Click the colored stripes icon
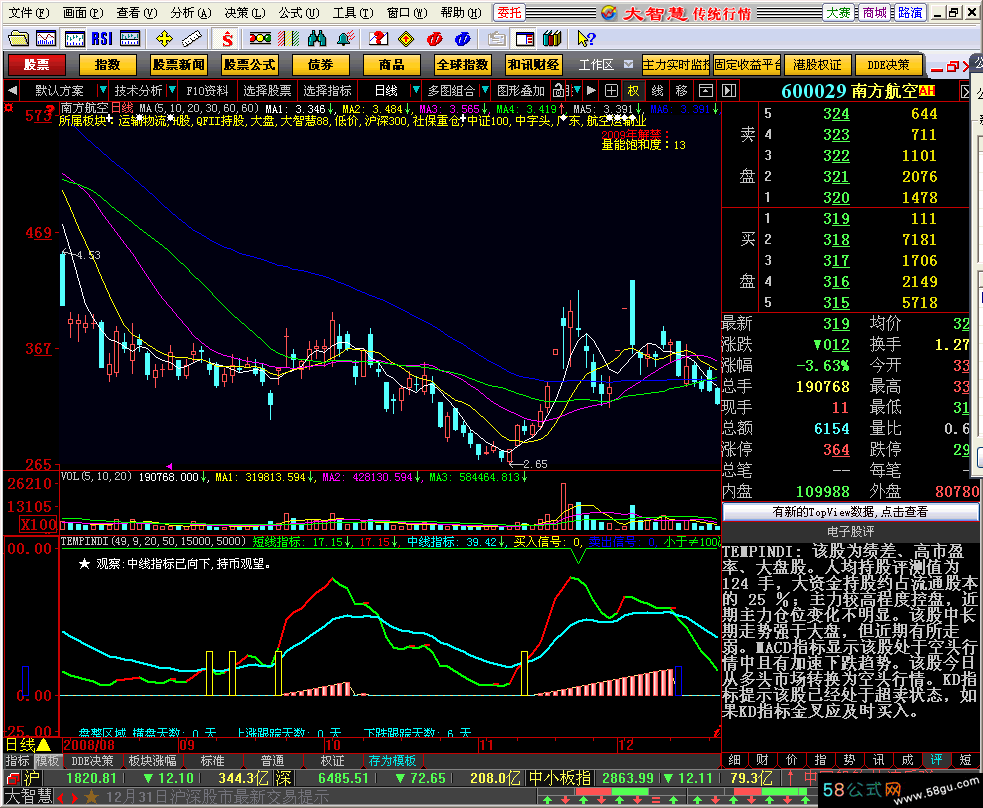 tap(288, 39)
